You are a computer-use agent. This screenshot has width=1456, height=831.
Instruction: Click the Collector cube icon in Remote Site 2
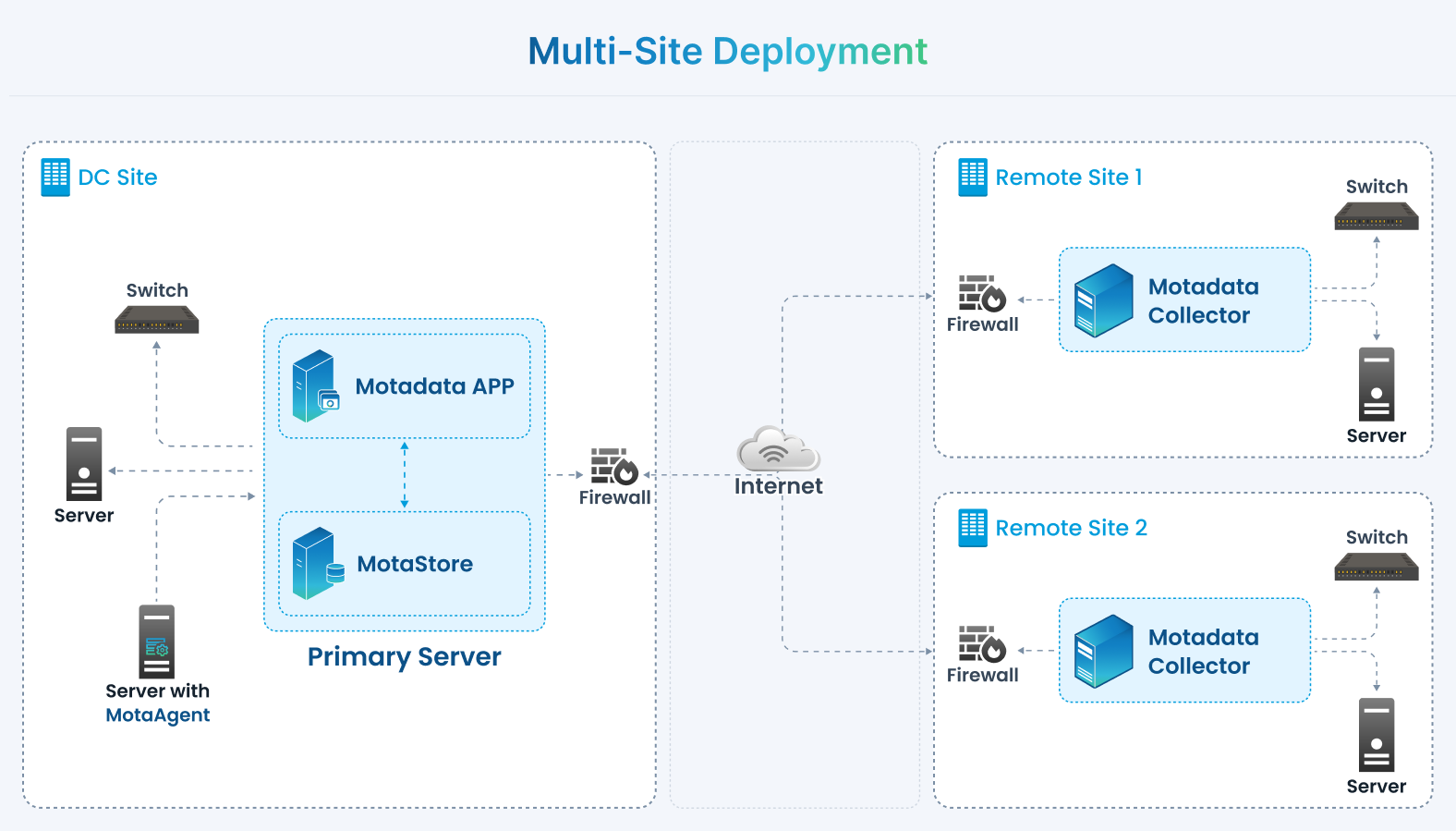[1104, 651]
